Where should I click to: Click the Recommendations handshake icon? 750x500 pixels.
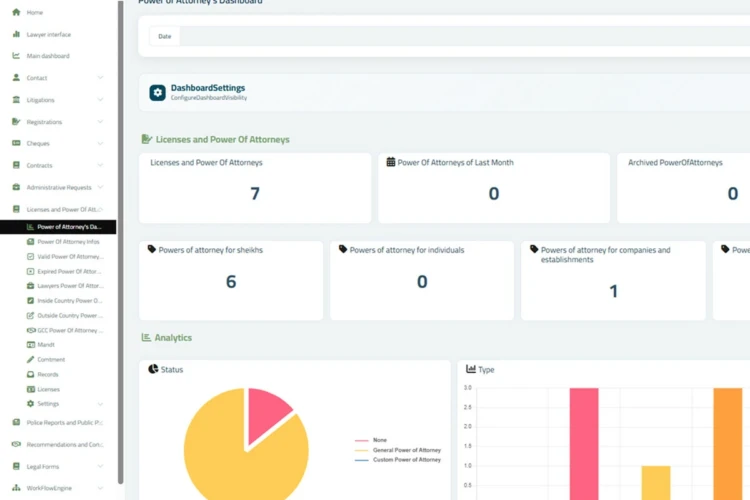[16, 444]
